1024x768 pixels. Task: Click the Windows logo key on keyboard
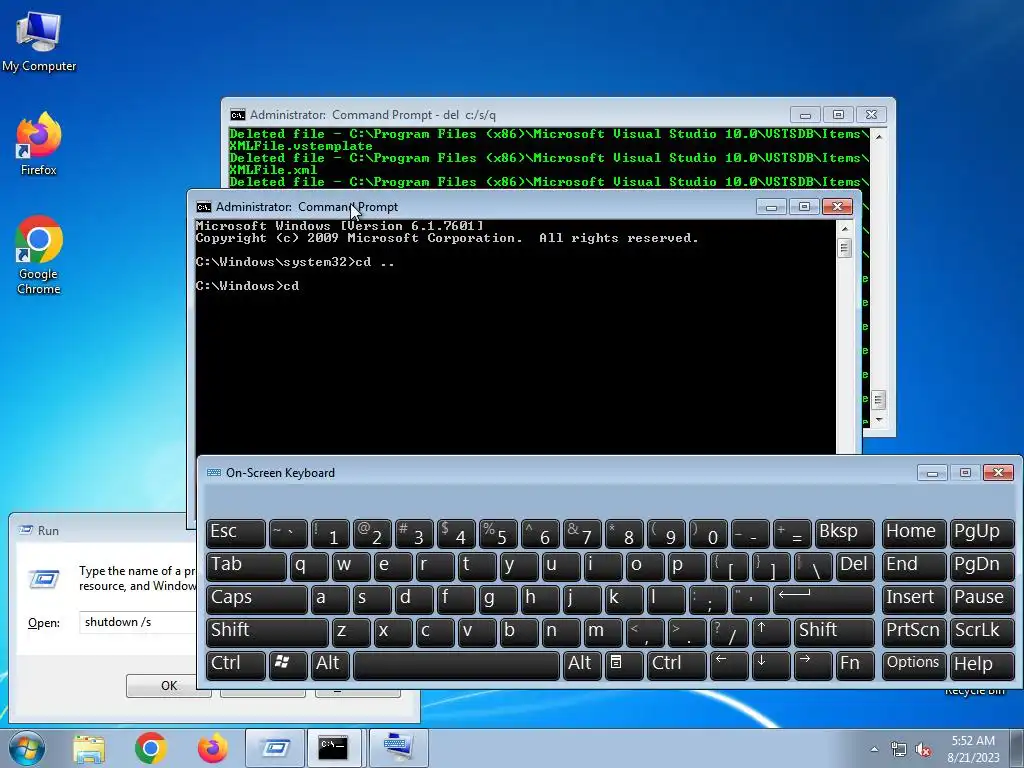[x=288, y=665]
